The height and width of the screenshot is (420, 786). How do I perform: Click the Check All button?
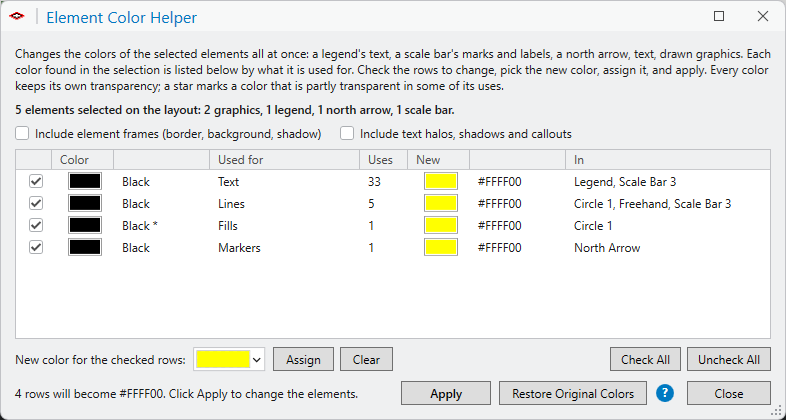tap(645, 359)
